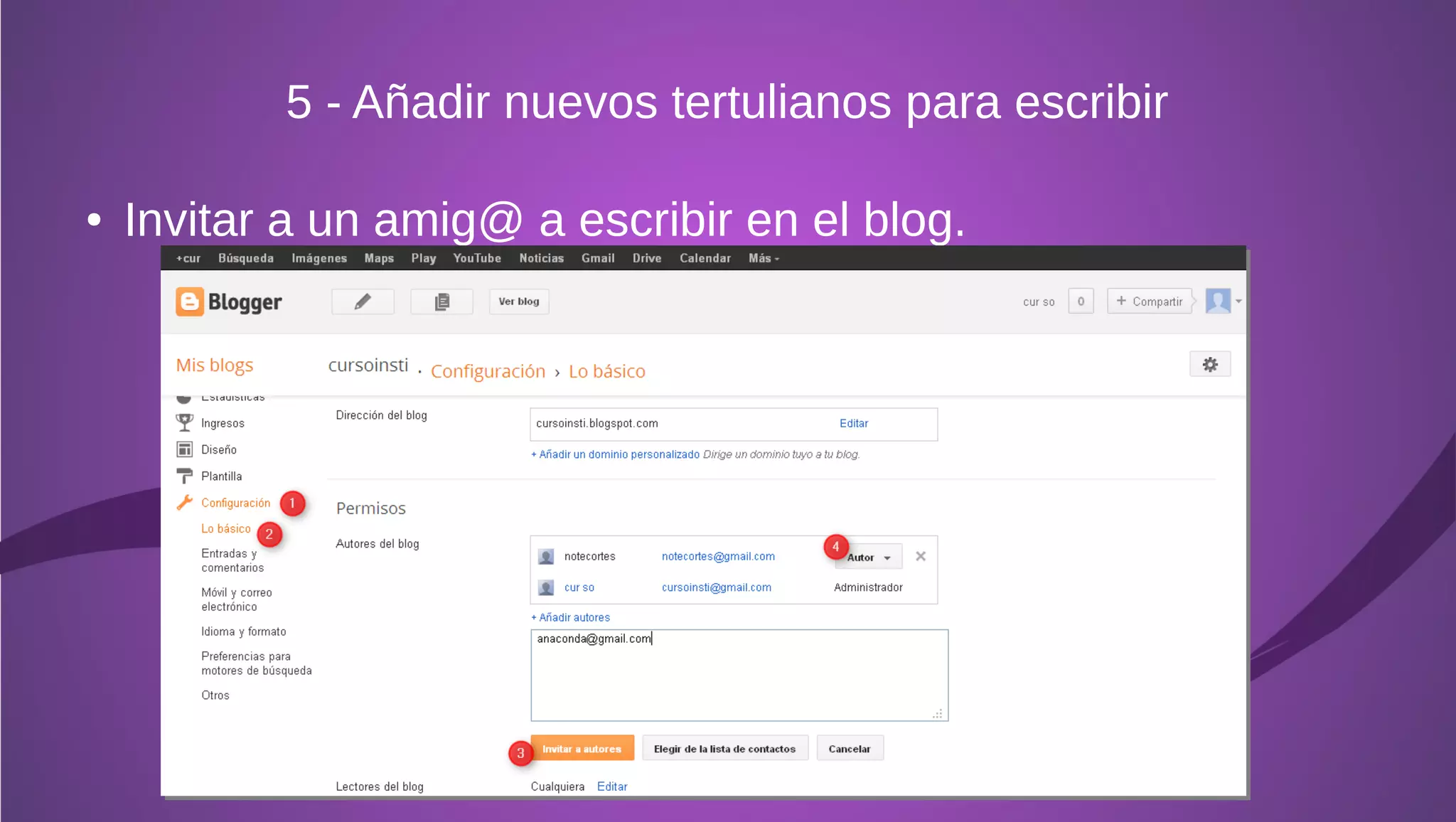The width and height of the screenshot is (1456, 822).
Task: Select Configuración in the sidebar
Action: pyautogui.click(x=236, y=503)
